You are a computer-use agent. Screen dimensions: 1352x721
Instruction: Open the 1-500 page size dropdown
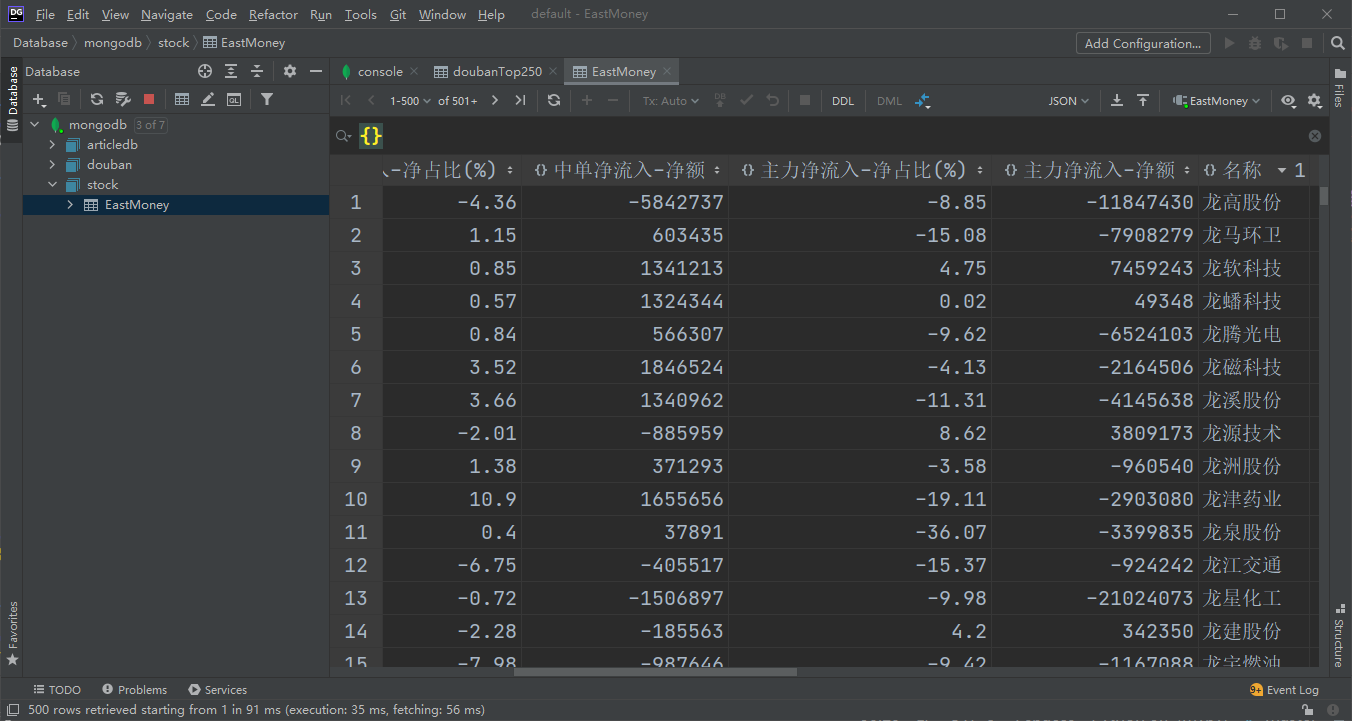(410, 101)
